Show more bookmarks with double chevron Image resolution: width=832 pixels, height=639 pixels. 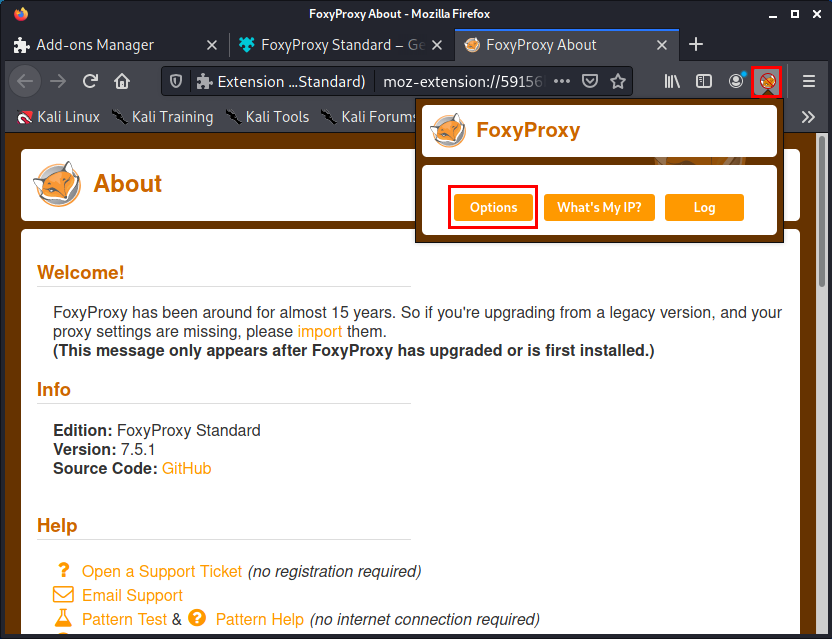[x=808, y=117]
